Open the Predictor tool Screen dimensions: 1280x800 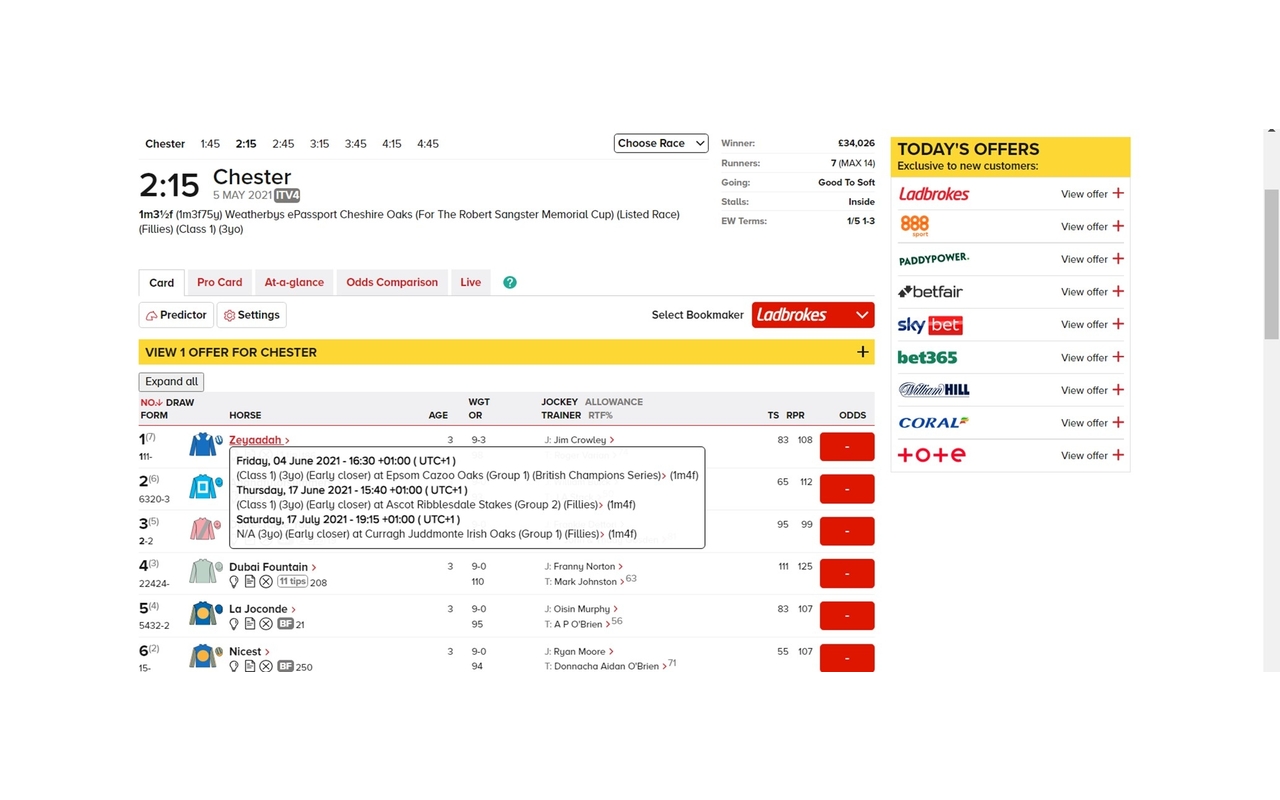click(176, 315)
